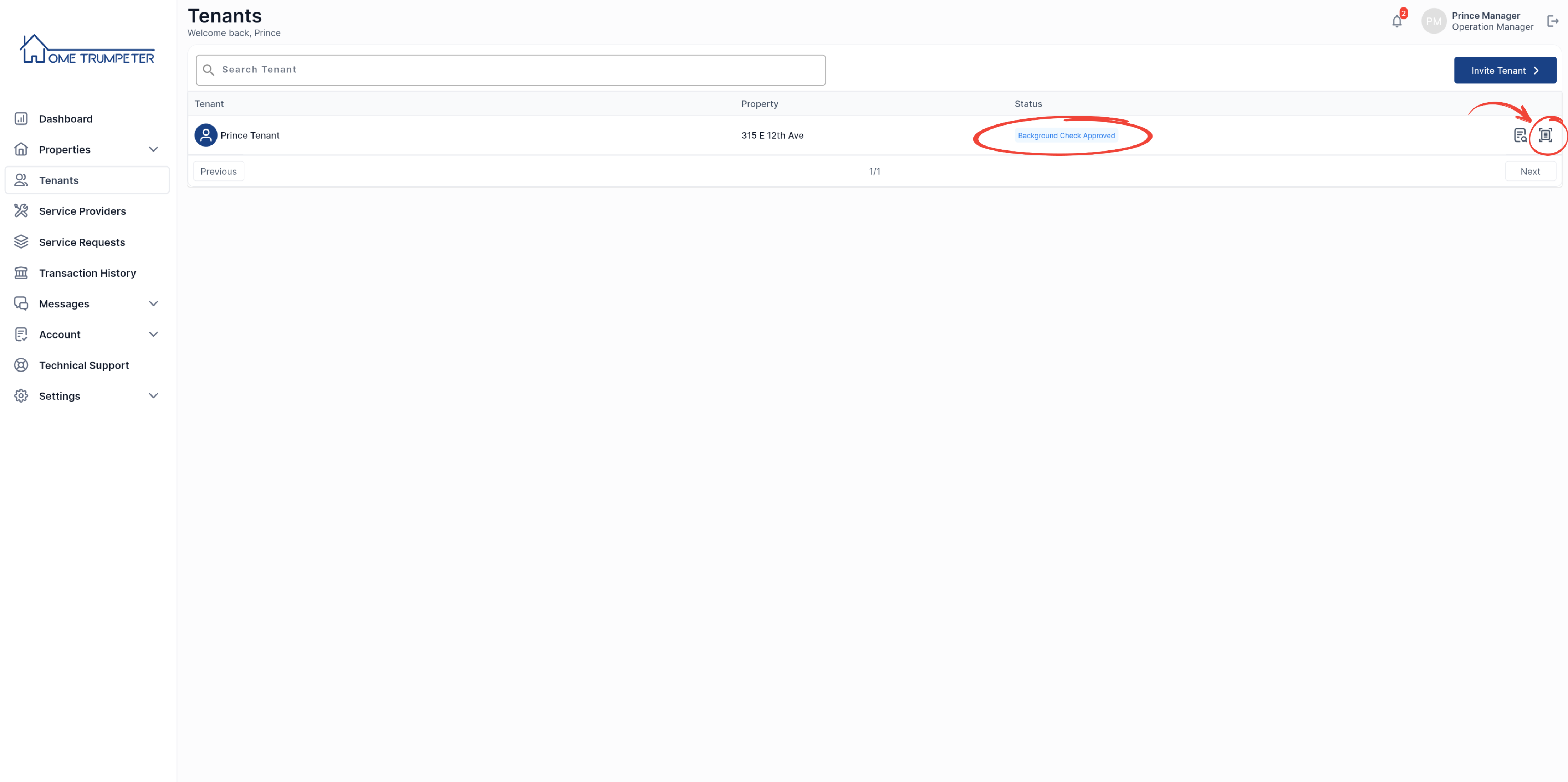Click the Tenant column header
This screenshot has width=1568, height=782.
[x=209, y=104]
